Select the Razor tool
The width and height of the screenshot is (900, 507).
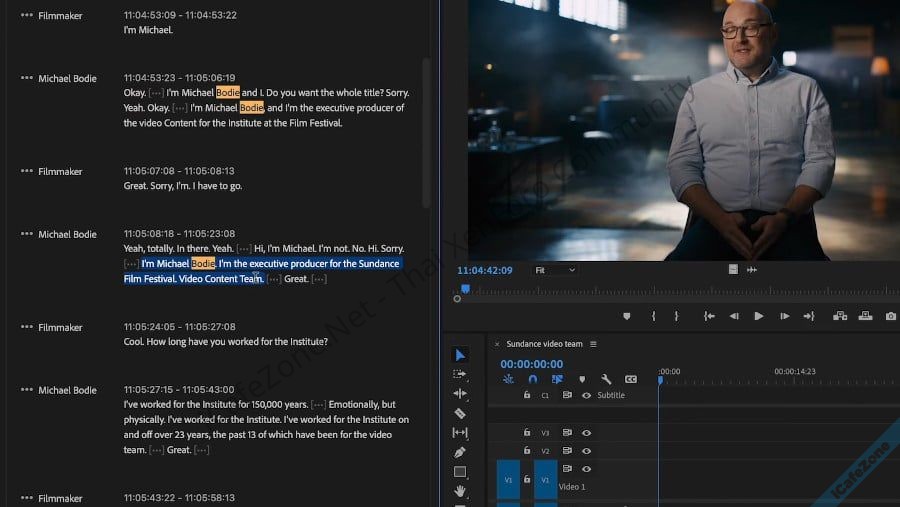(x=460, y=413)
